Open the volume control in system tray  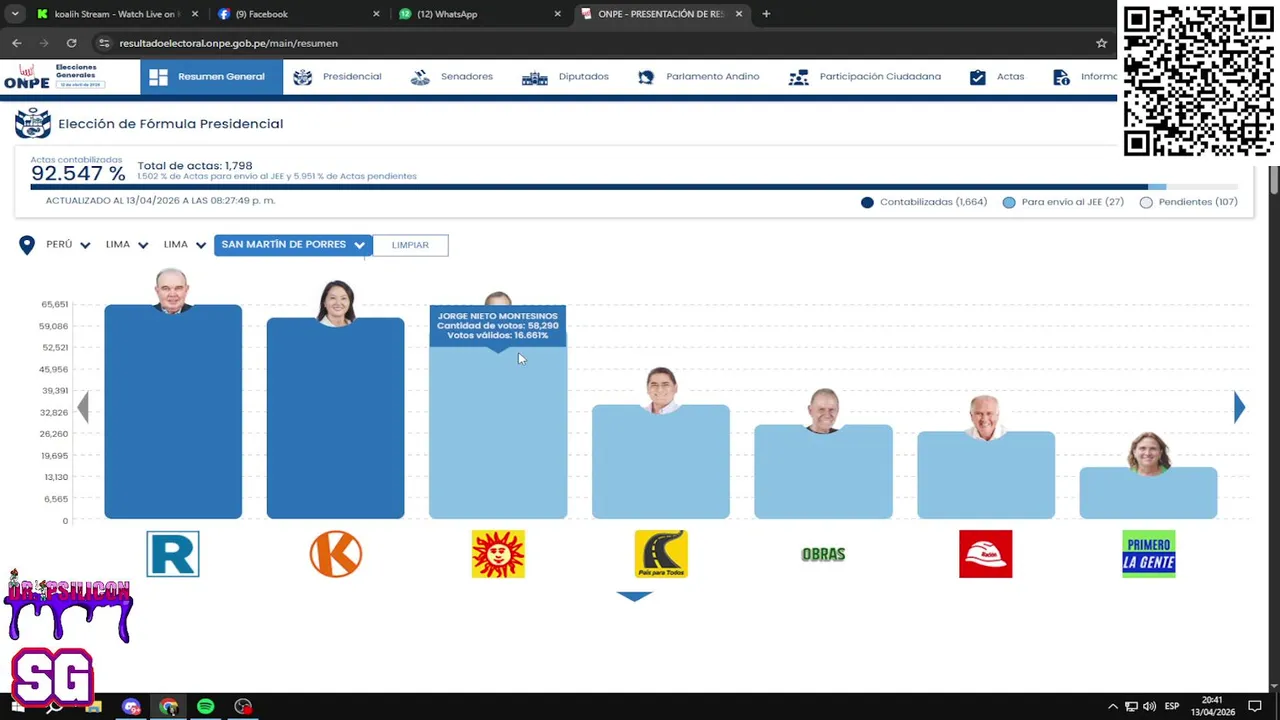[1149, 707]
